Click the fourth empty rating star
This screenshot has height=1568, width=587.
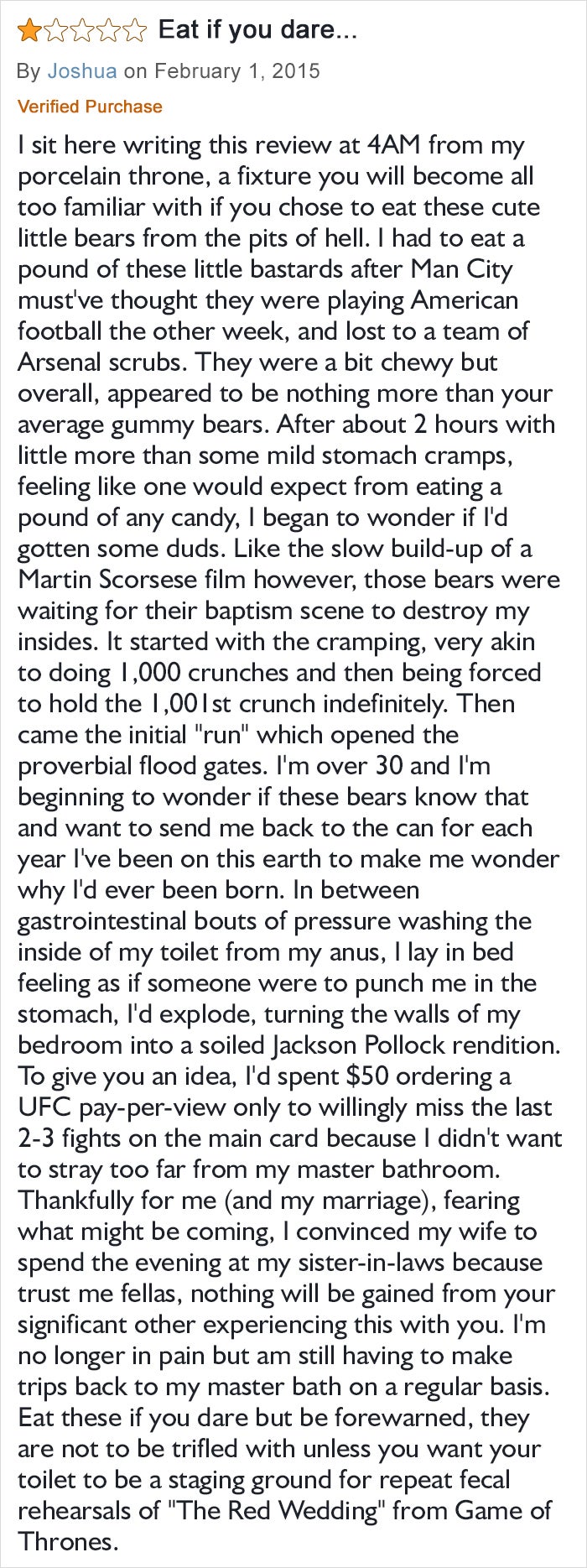coord(108,31)
